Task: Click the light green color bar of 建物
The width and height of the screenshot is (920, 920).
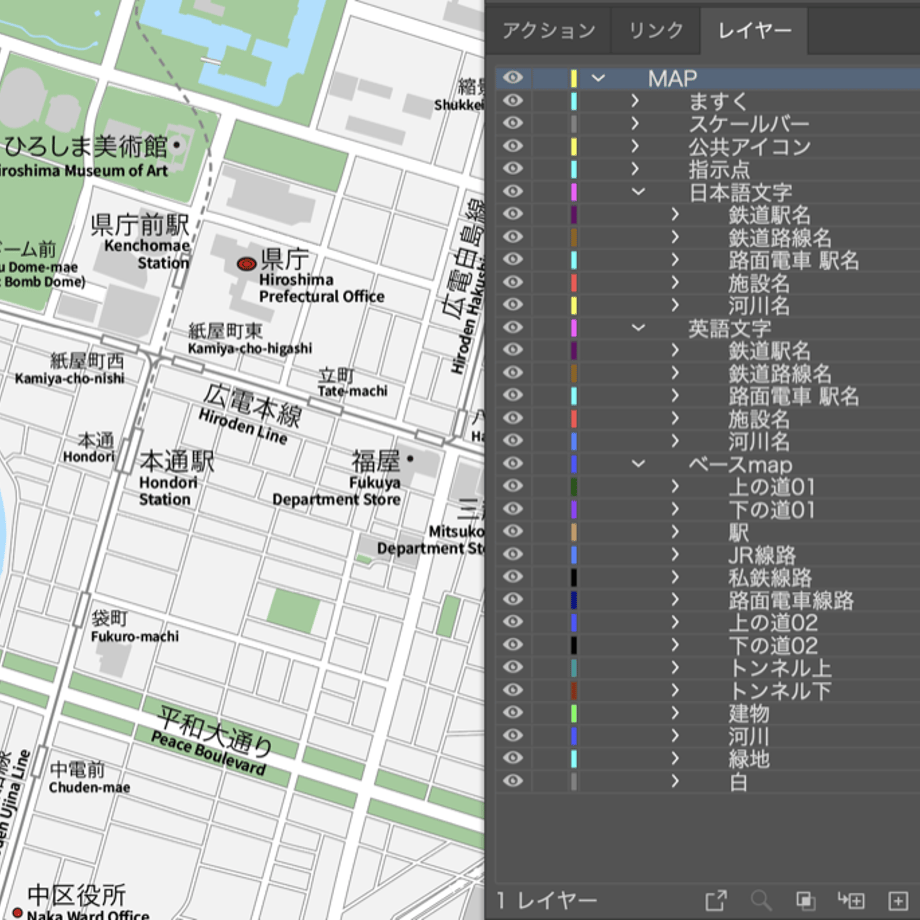Action: click(574, 713)
